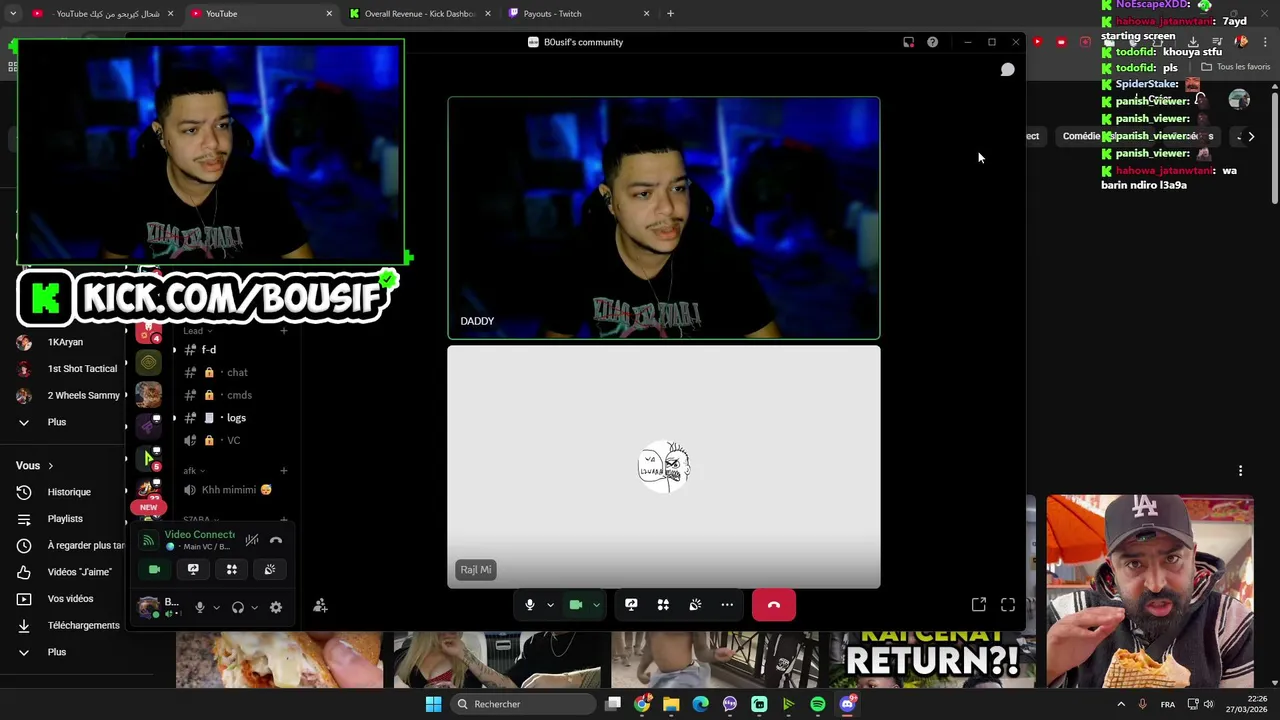Open input device arrow beside user mic
Image resolution: width=1280 pixels, height=720 pixels.
tap(216, 607)
